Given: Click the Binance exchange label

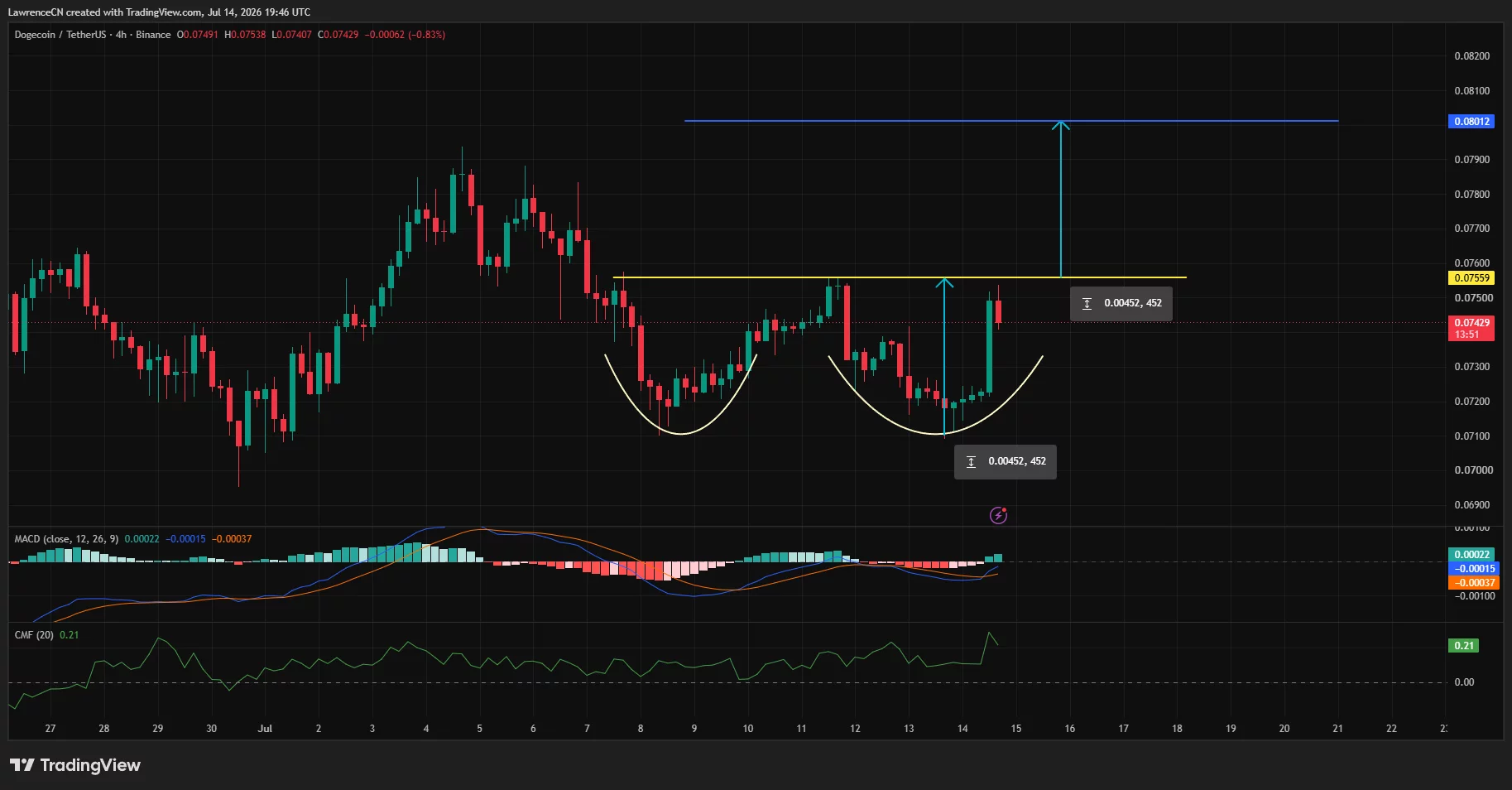Looking at the screenshot, I should point(153,35).
